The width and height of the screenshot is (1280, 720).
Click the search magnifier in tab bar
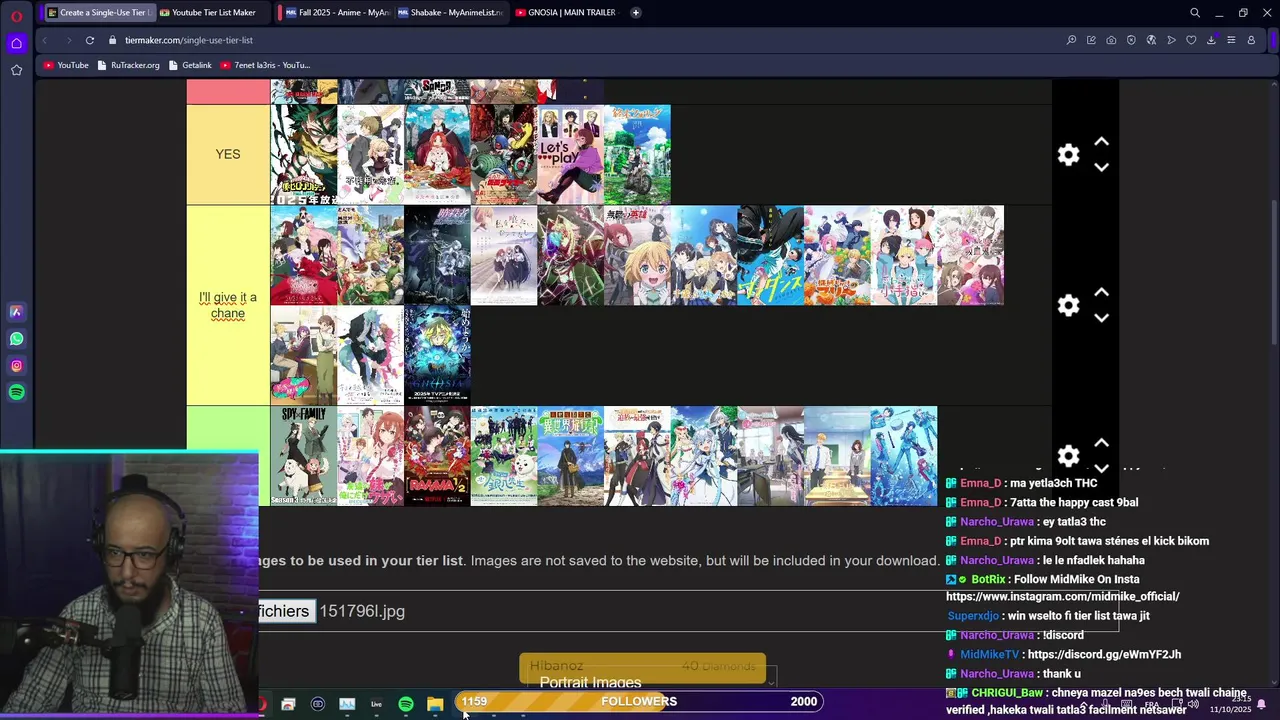(x=1195, y=13)
